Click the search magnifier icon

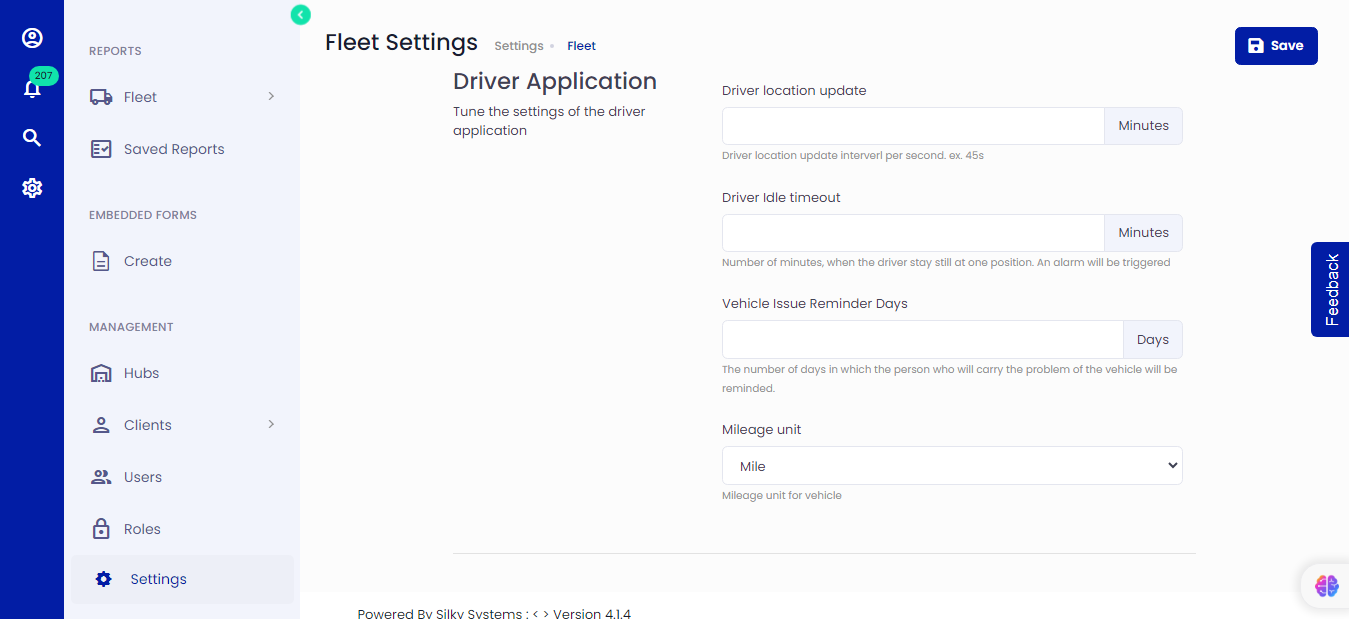click(32, 138)
